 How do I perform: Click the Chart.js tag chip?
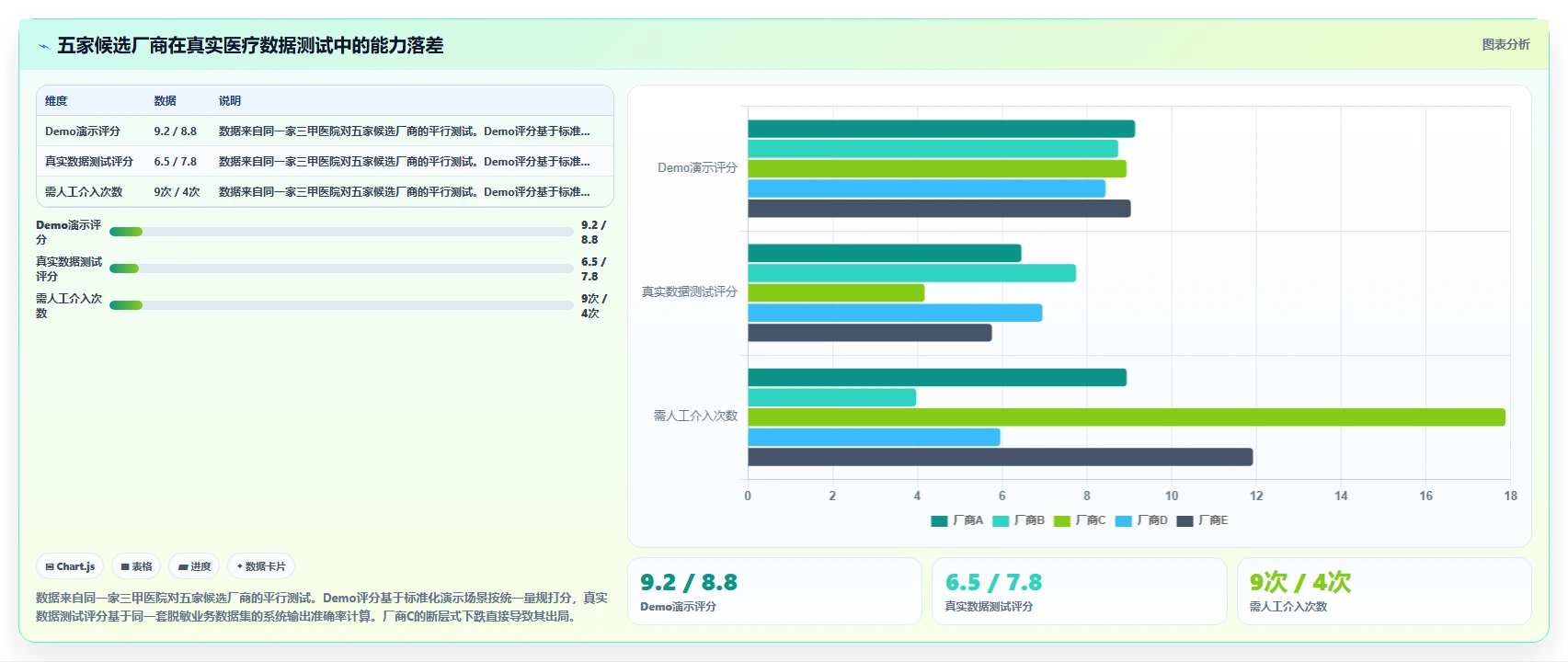point(70,566)
